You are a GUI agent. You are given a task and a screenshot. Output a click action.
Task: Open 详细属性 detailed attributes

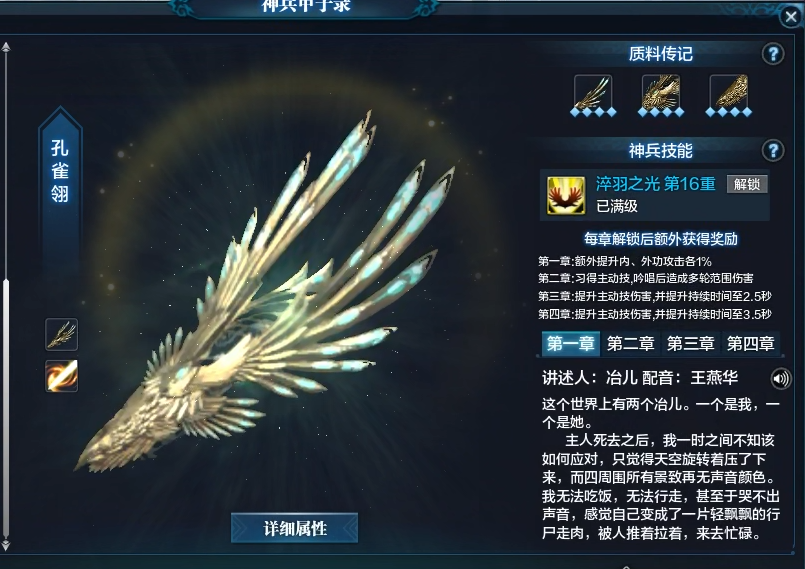295,528
